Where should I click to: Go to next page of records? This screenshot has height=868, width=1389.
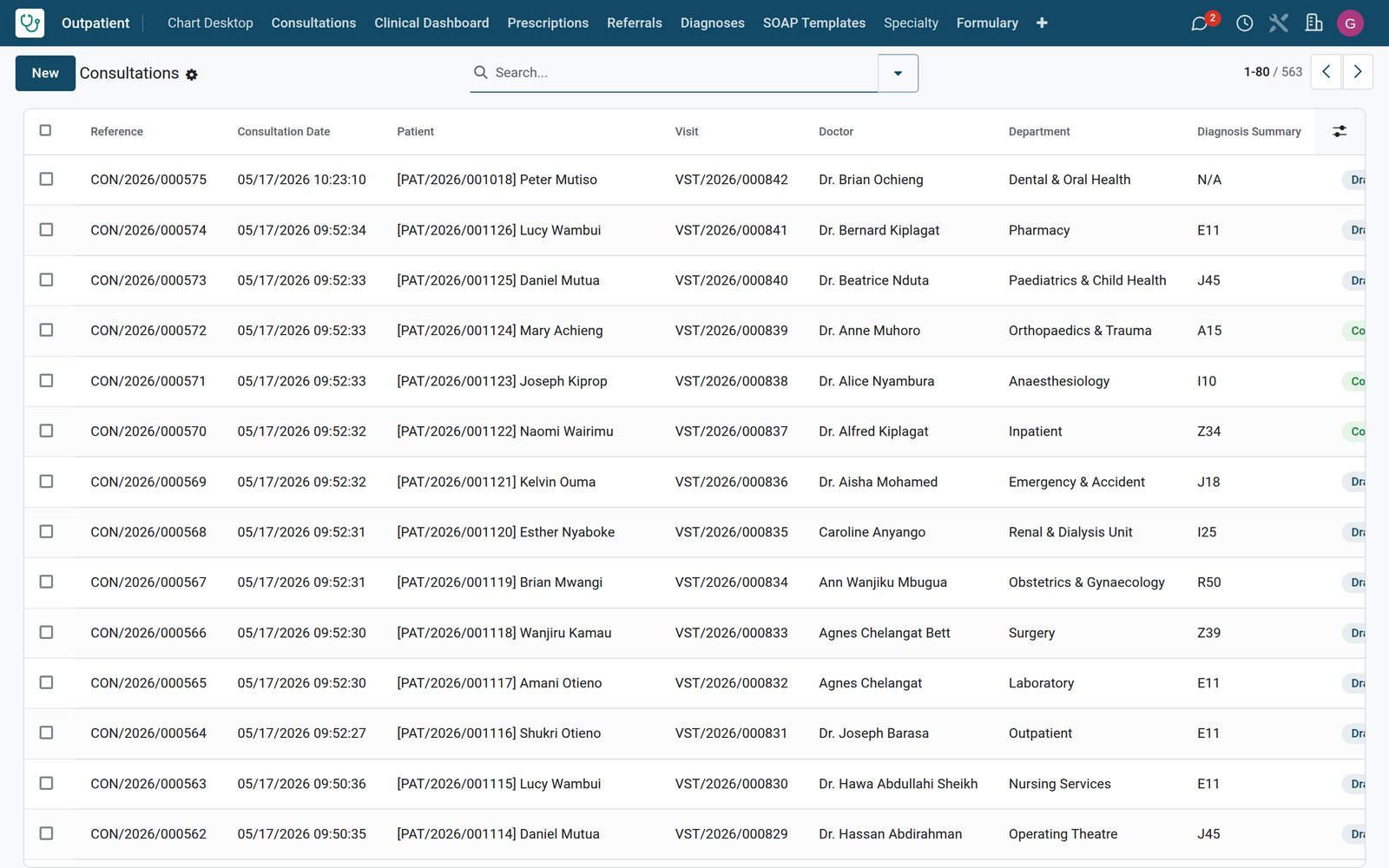click(1358, 72)
